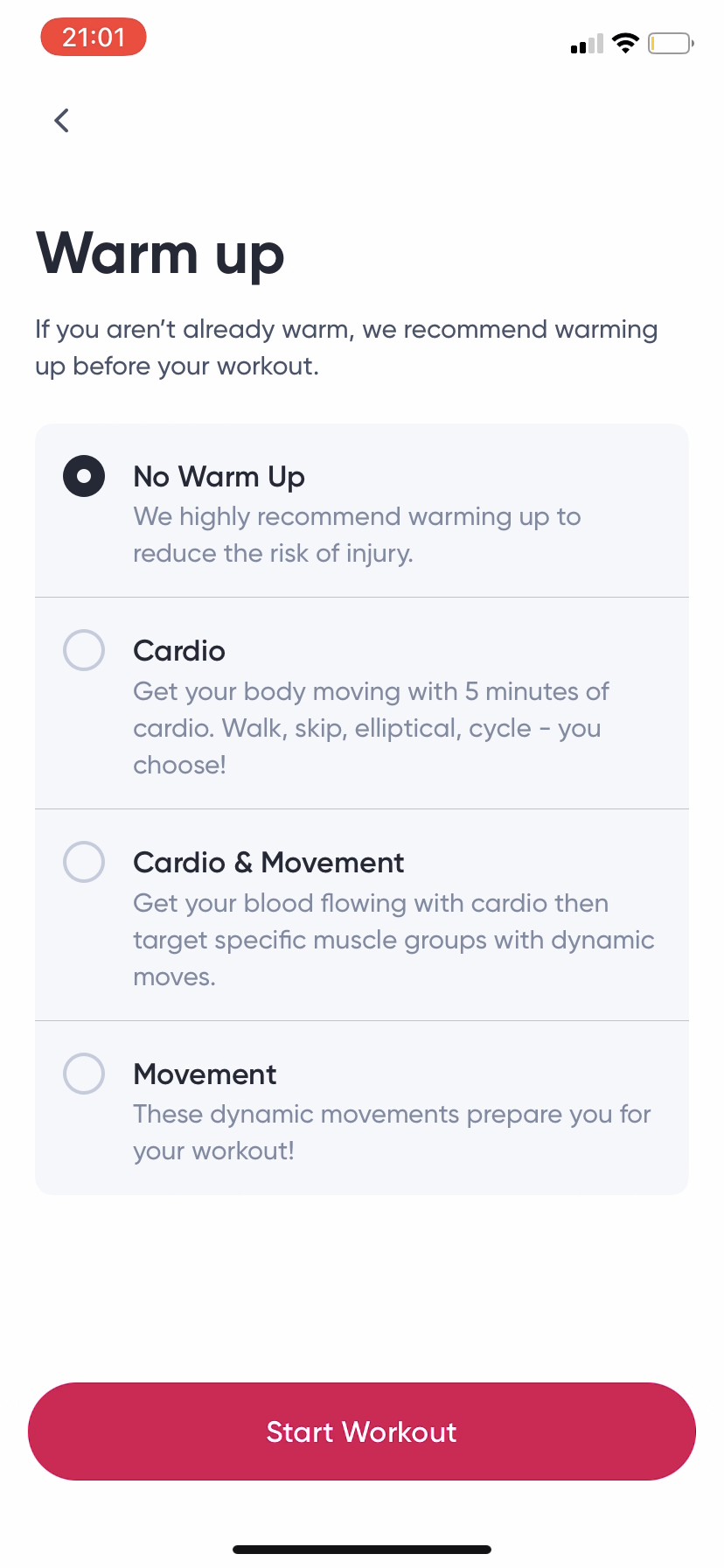Image resolution: width=724 pixels, height=1568 pixels.
Task: Choose the Cardio & Movement option
Action: pyautogui.click(x=83, y=862)
